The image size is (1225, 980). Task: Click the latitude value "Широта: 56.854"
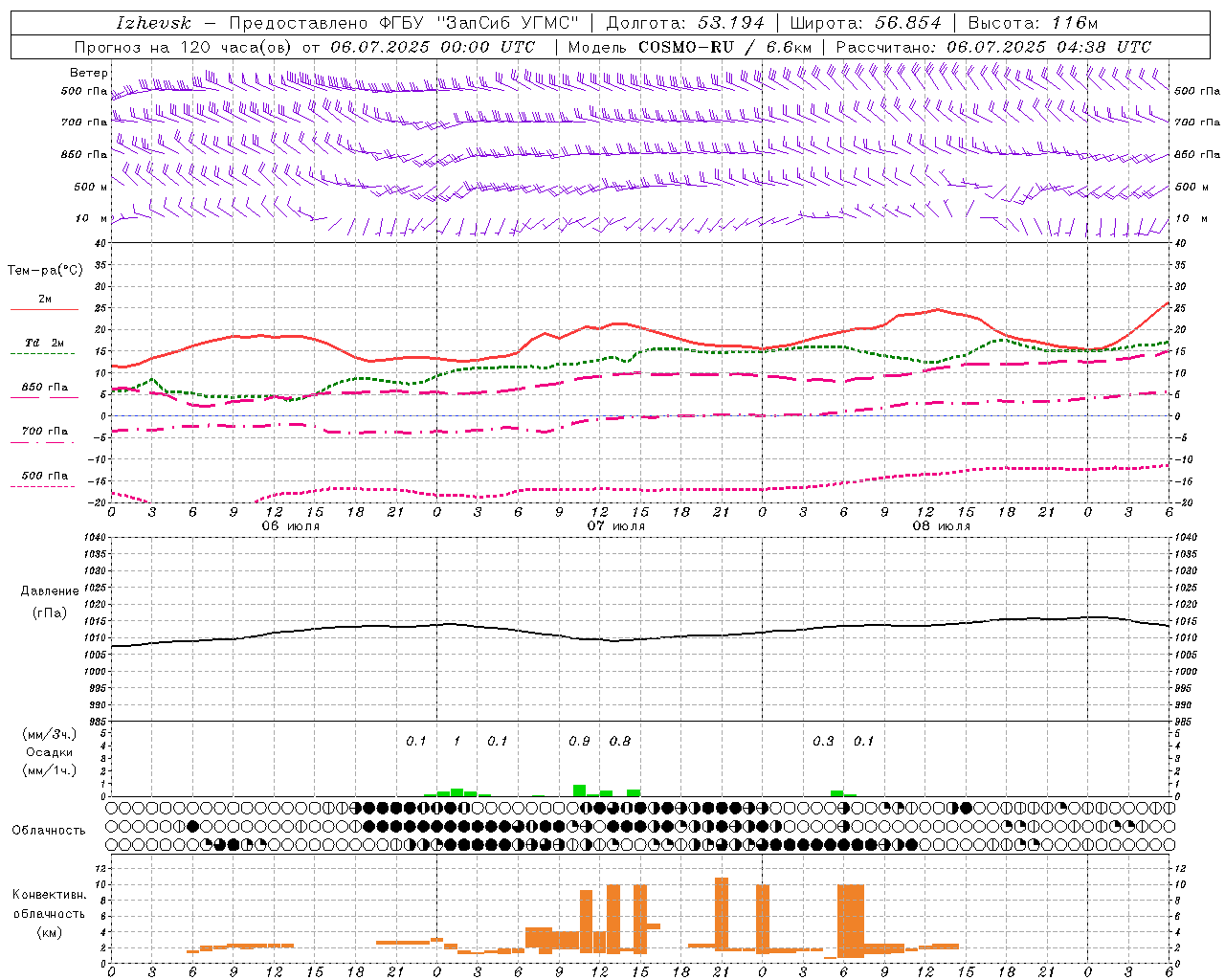tap(865, 23)
